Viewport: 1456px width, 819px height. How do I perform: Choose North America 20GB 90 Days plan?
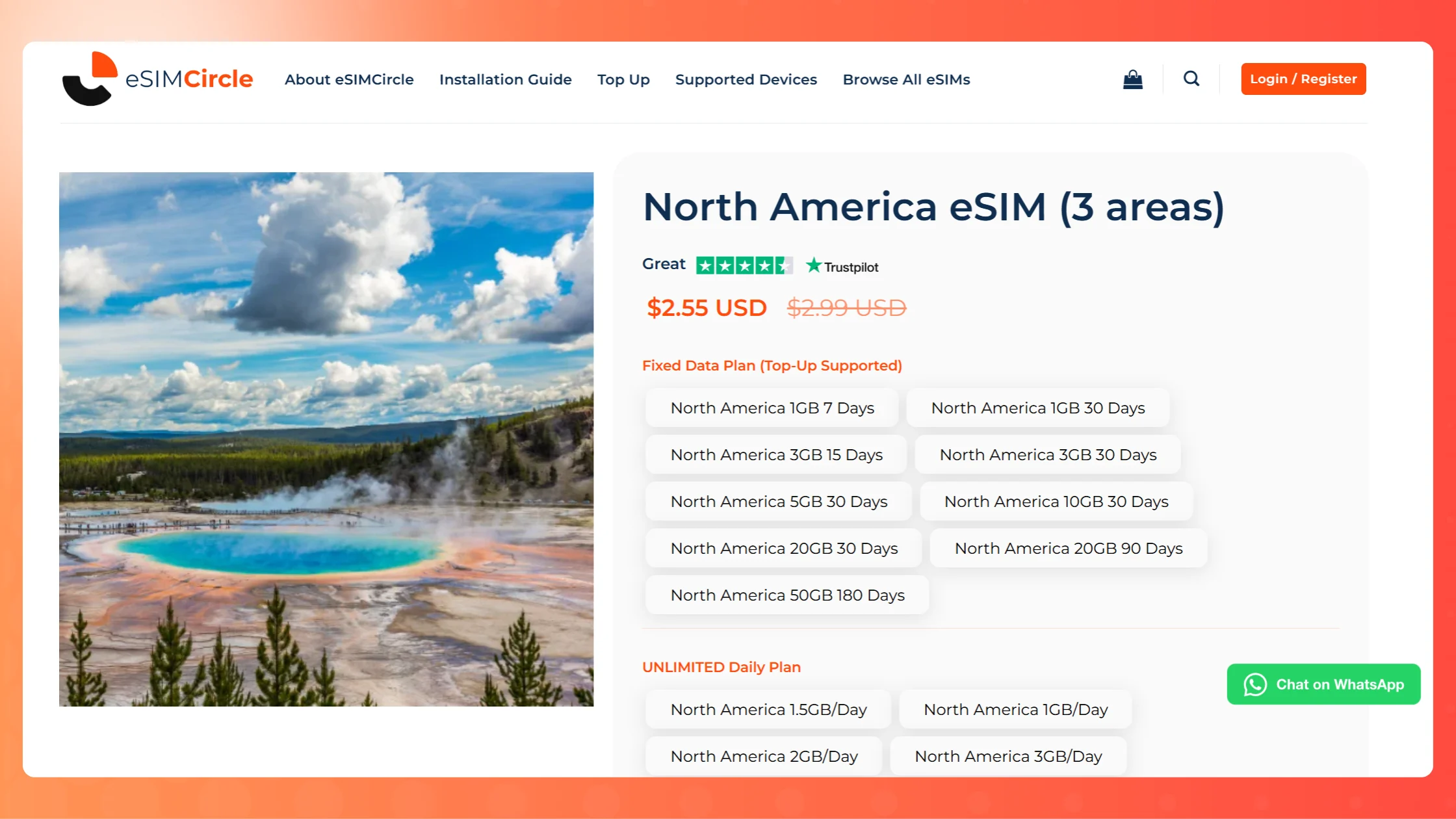(1068, 549)
